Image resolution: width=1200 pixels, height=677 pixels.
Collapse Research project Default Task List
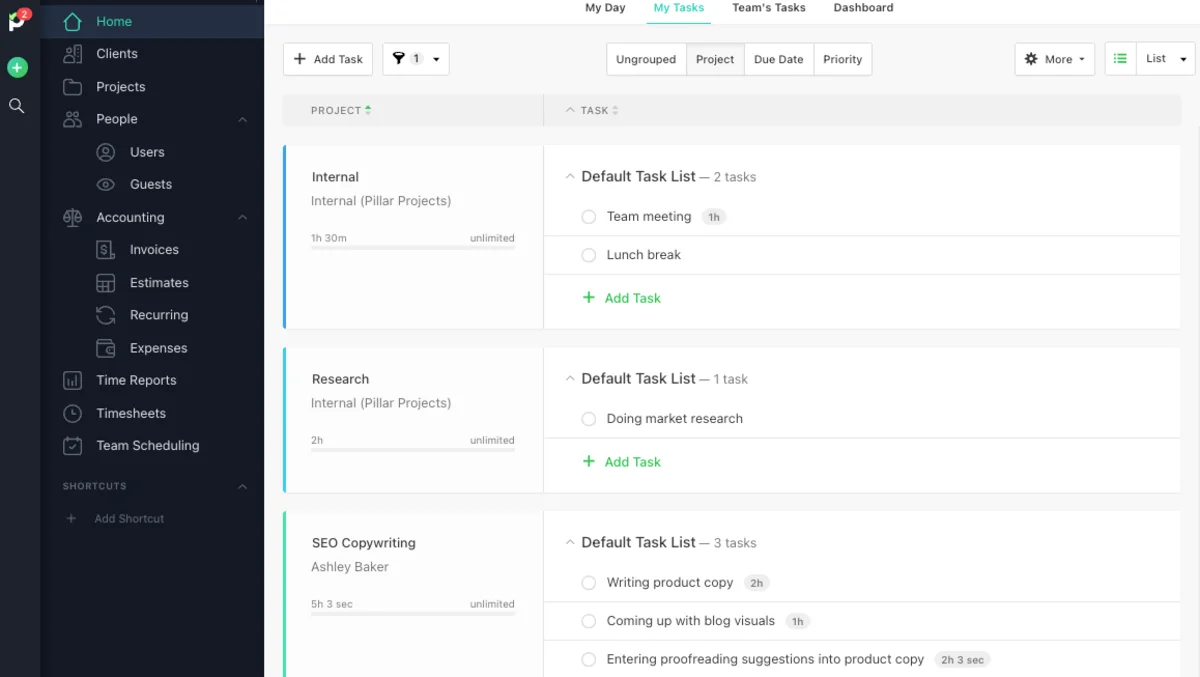pos(570,379)
